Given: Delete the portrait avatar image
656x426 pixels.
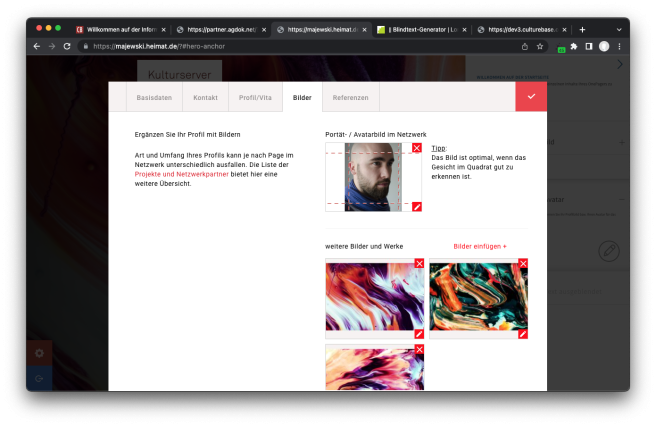Looking at the screenshot, I should [x=417, y=148].
